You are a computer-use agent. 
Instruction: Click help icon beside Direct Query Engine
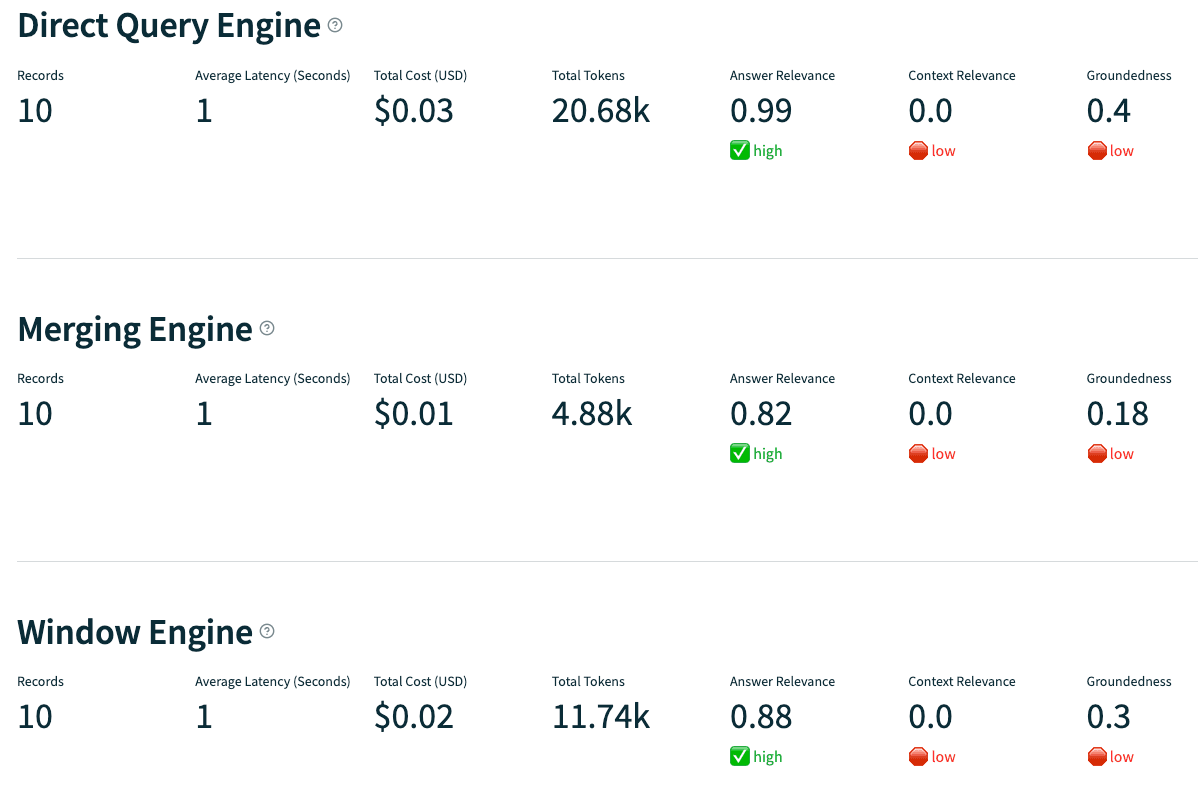tap(335, 26)
